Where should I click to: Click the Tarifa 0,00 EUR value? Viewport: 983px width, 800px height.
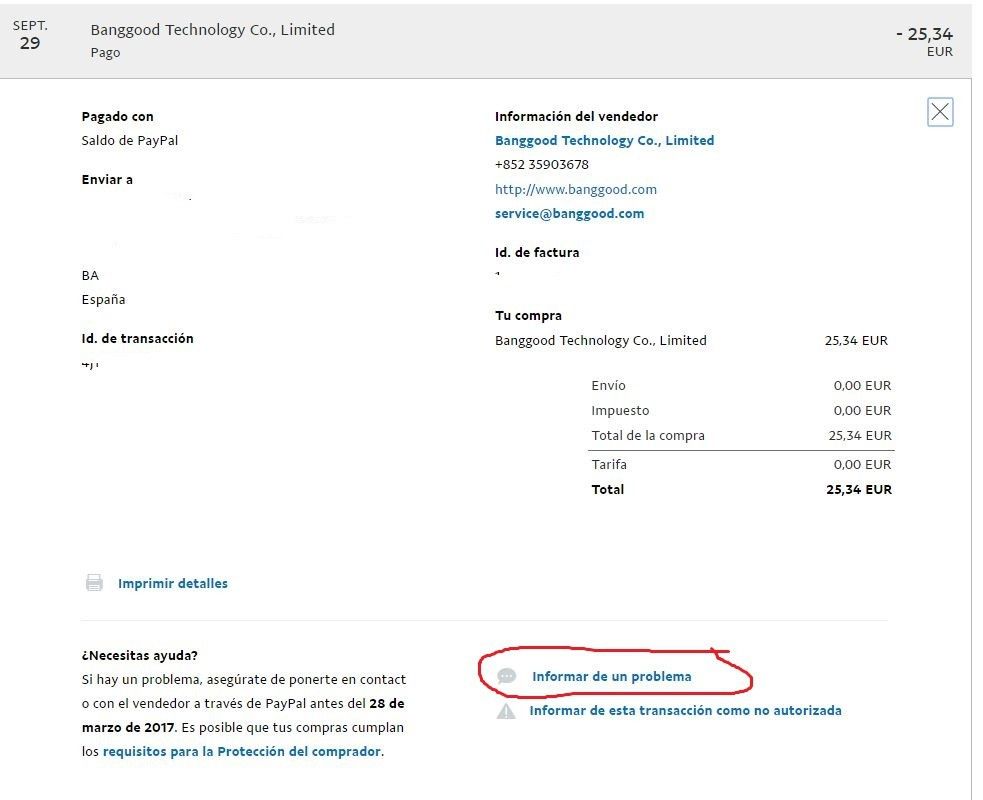(x=862, y=465)
